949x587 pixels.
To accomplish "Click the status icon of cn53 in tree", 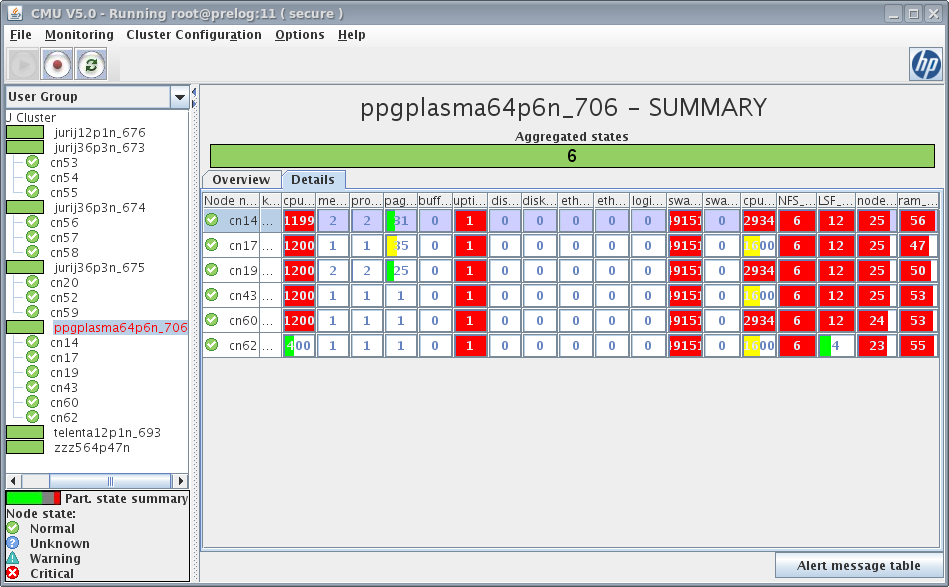I will click(x=32, y=163).
